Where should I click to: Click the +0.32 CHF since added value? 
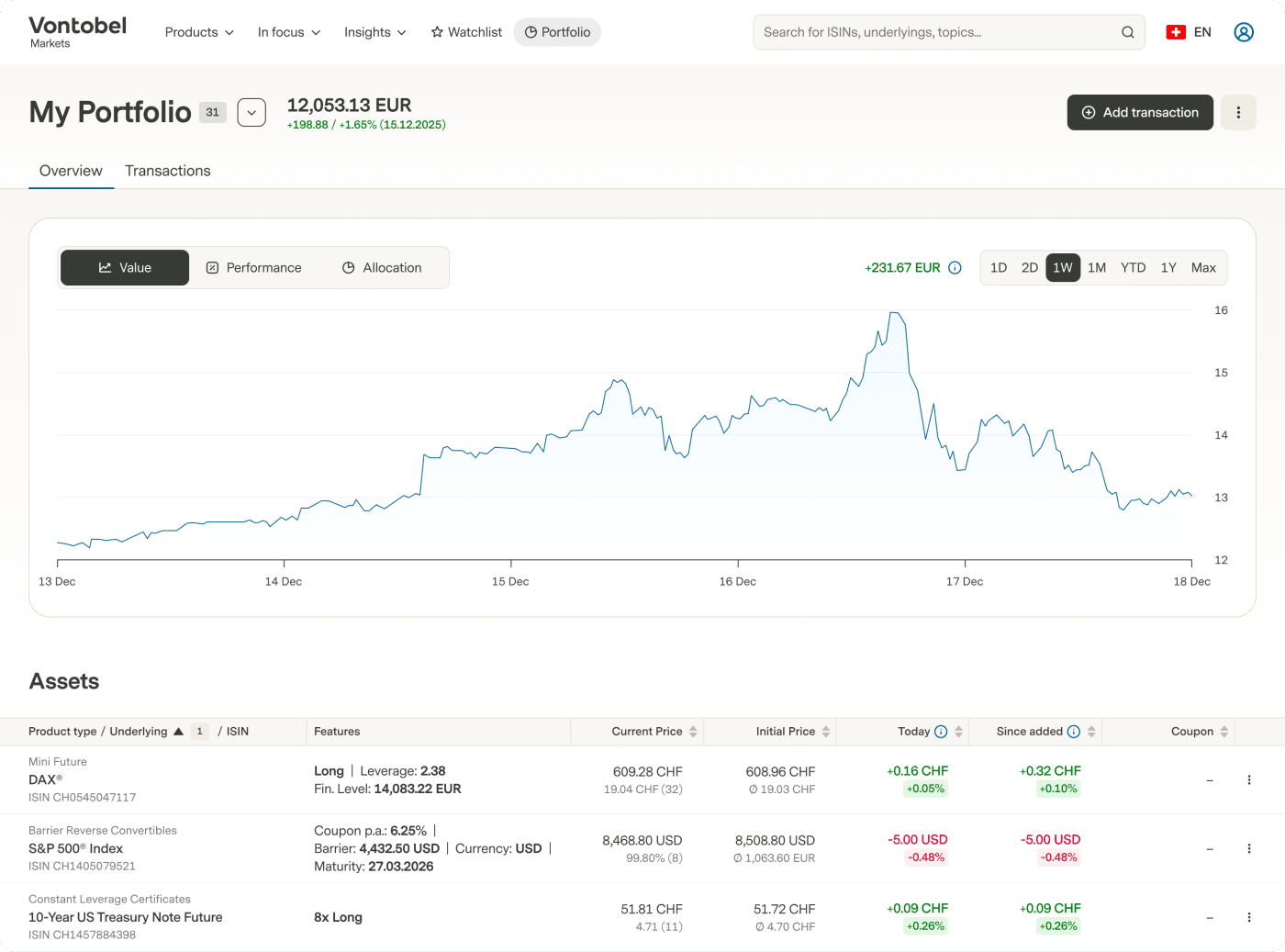tap(1050, 771)
